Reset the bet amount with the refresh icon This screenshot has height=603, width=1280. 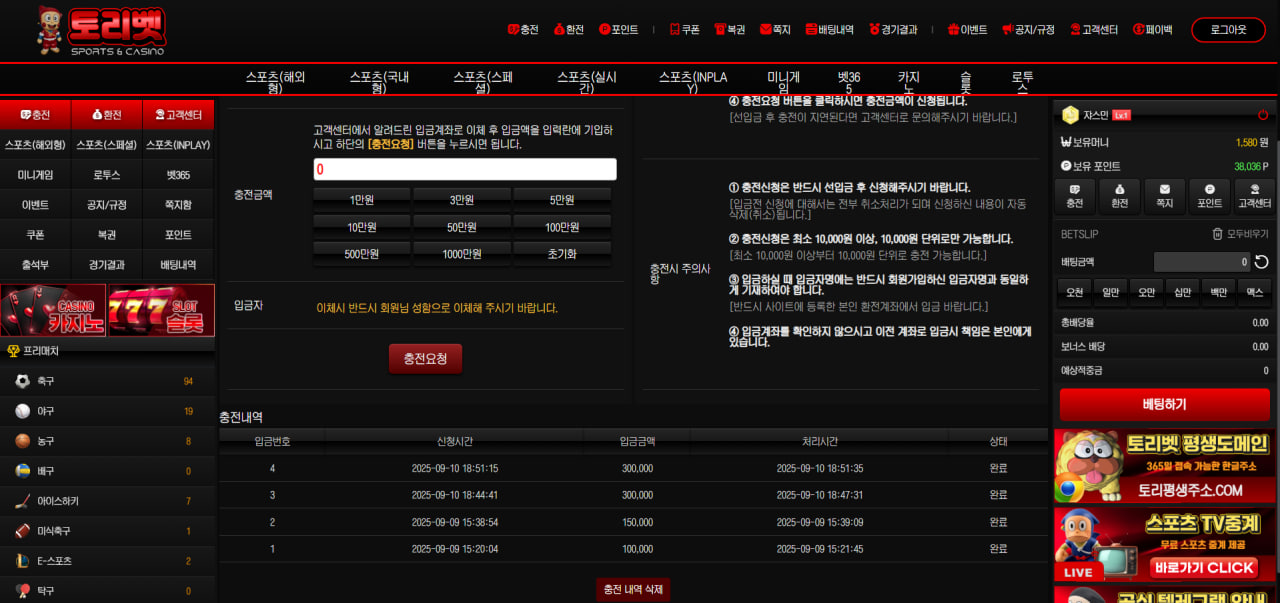pos(1262,262)
